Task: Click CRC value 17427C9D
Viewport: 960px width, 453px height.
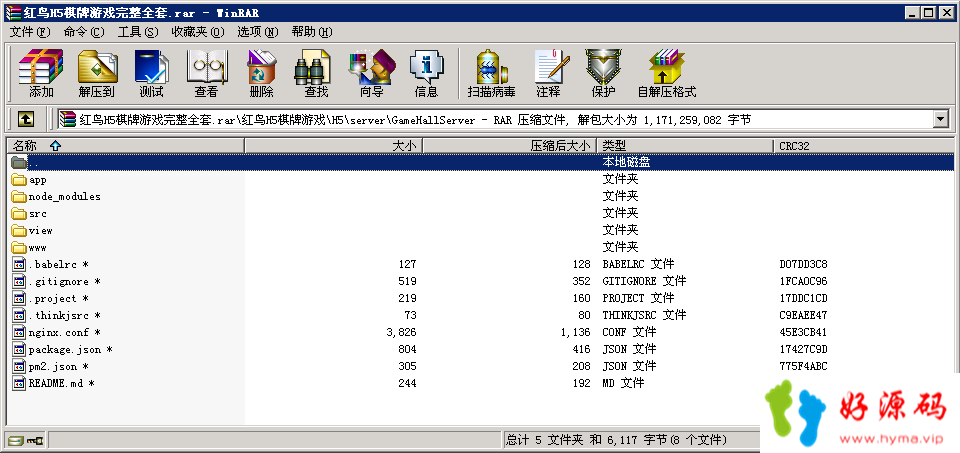Action: click(803, 350)
